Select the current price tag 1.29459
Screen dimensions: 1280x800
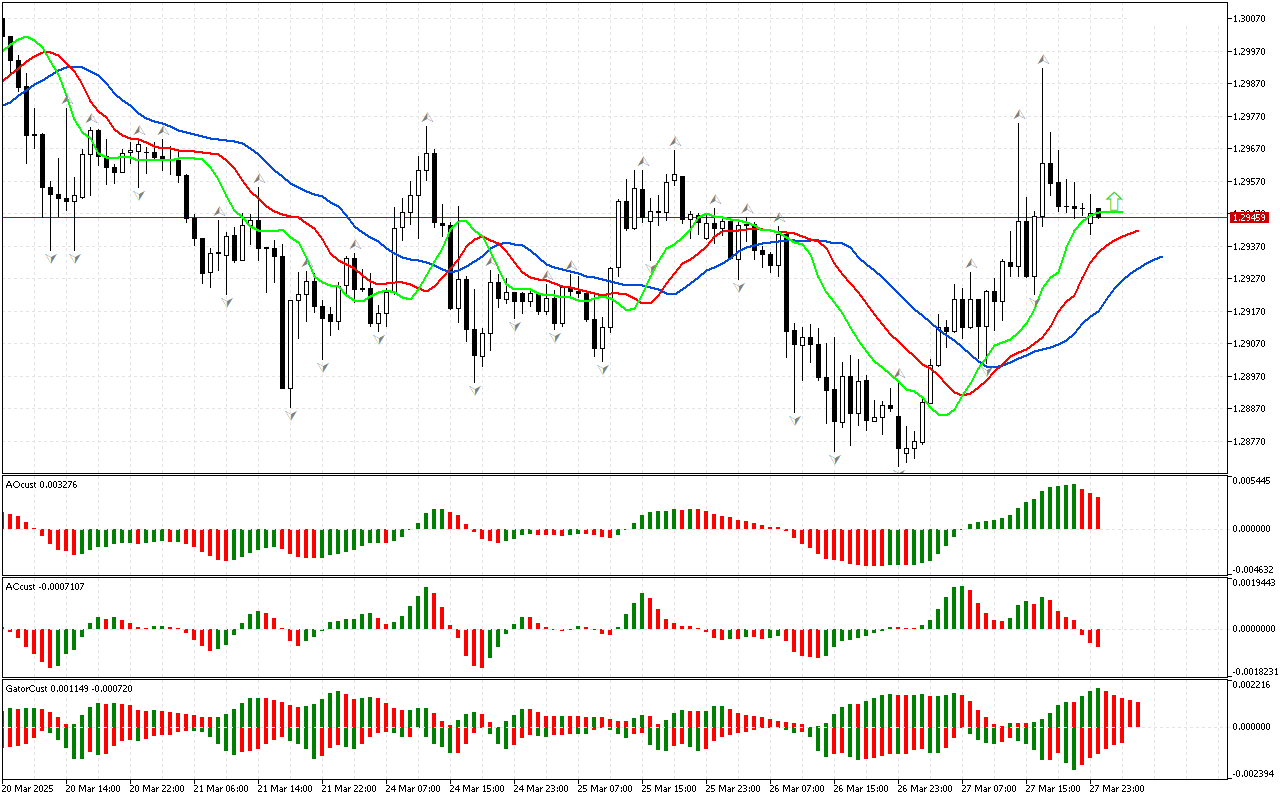coord(1251,217)
